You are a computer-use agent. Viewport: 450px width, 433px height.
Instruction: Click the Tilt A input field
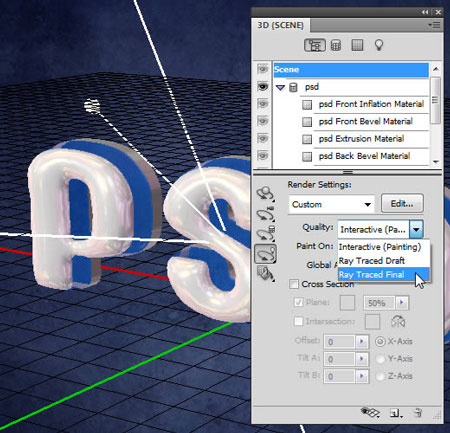pyautogui.click(x=339, y=359)
